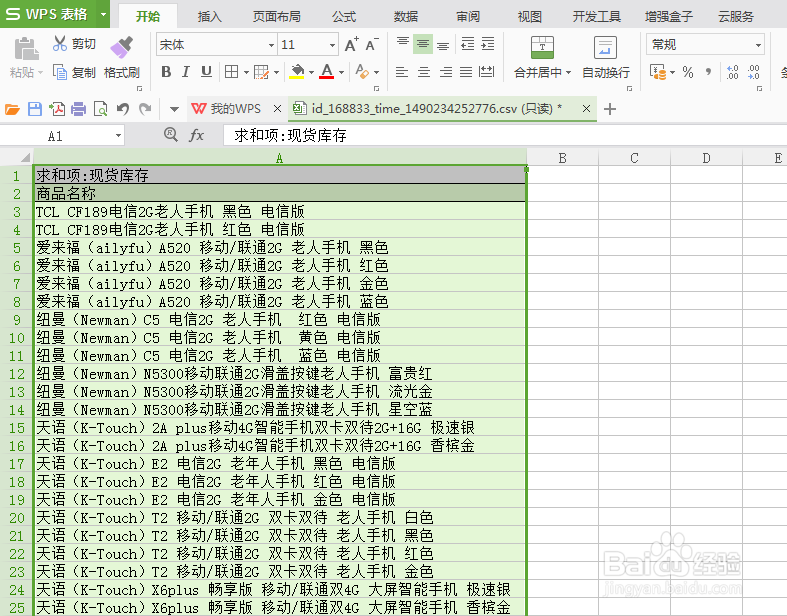
Task: Click the redo arrow
Action: 145,109
